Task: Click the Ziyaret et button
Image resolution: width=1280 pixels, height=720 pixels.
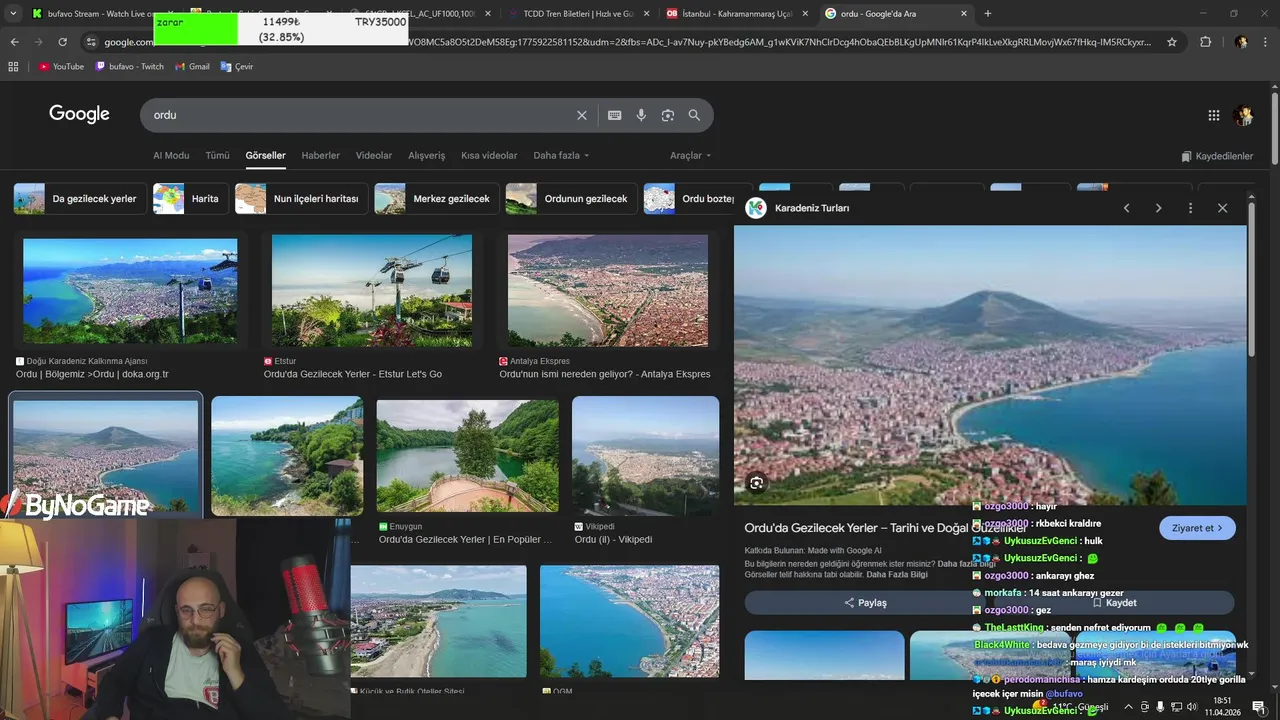Action: click(1197, 528)
